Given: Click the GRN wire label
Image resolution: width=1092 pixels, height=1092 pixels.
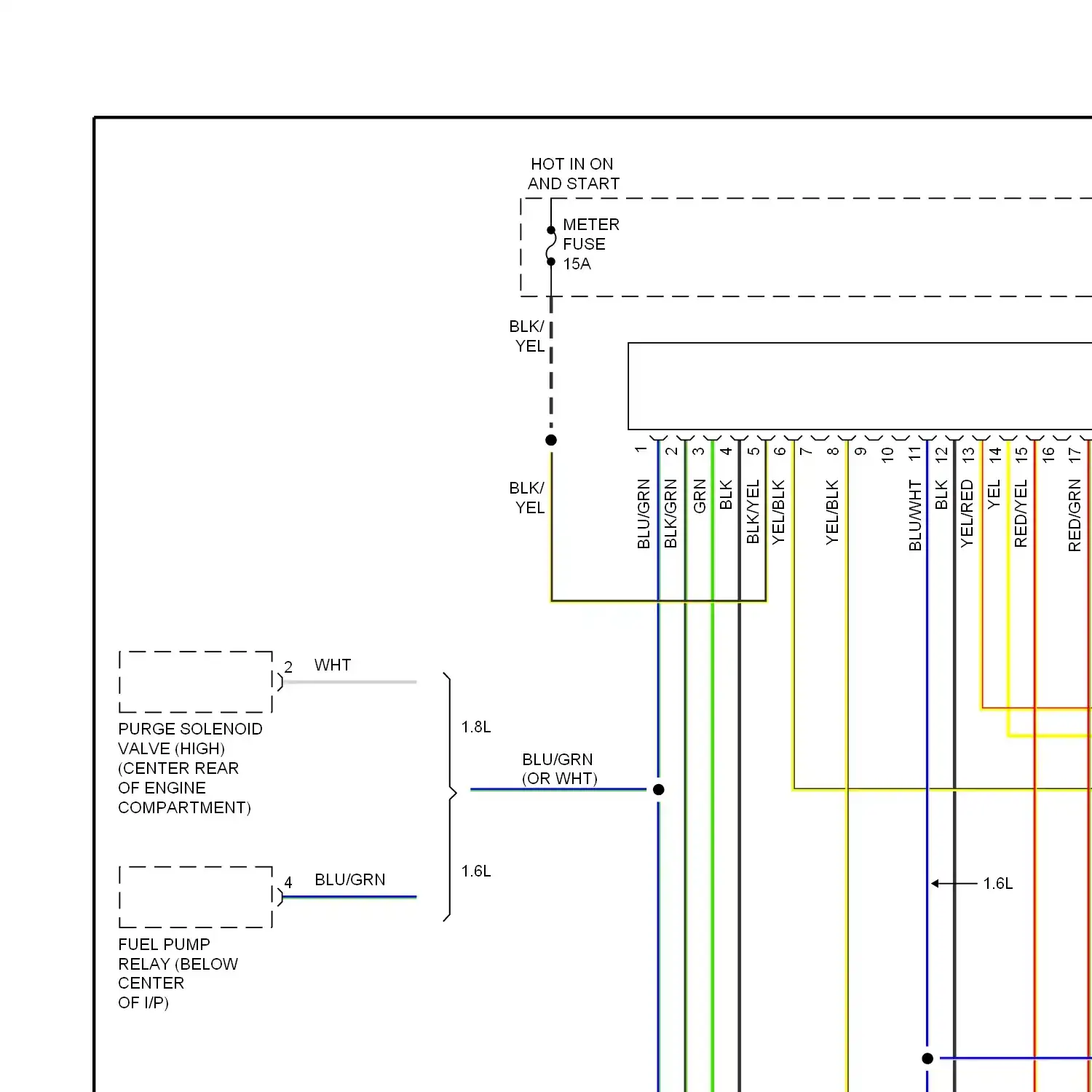Looking at the screenshot, I should (x=700, y=496).
